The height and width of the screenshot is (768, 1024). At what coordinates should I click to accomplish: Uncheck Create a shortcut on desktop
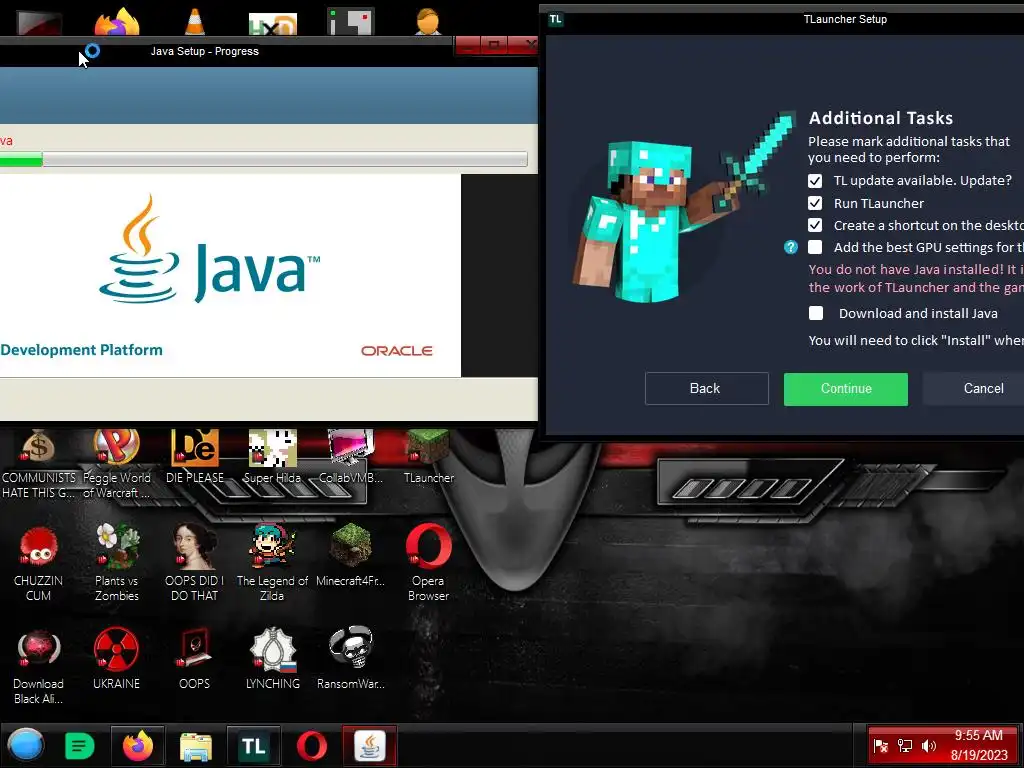pos(815,225)
